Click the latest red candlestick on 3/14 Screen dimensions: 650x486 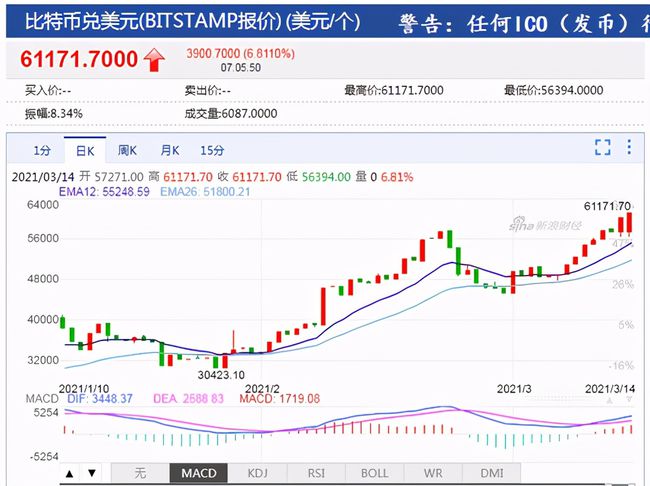pos(630,223)
